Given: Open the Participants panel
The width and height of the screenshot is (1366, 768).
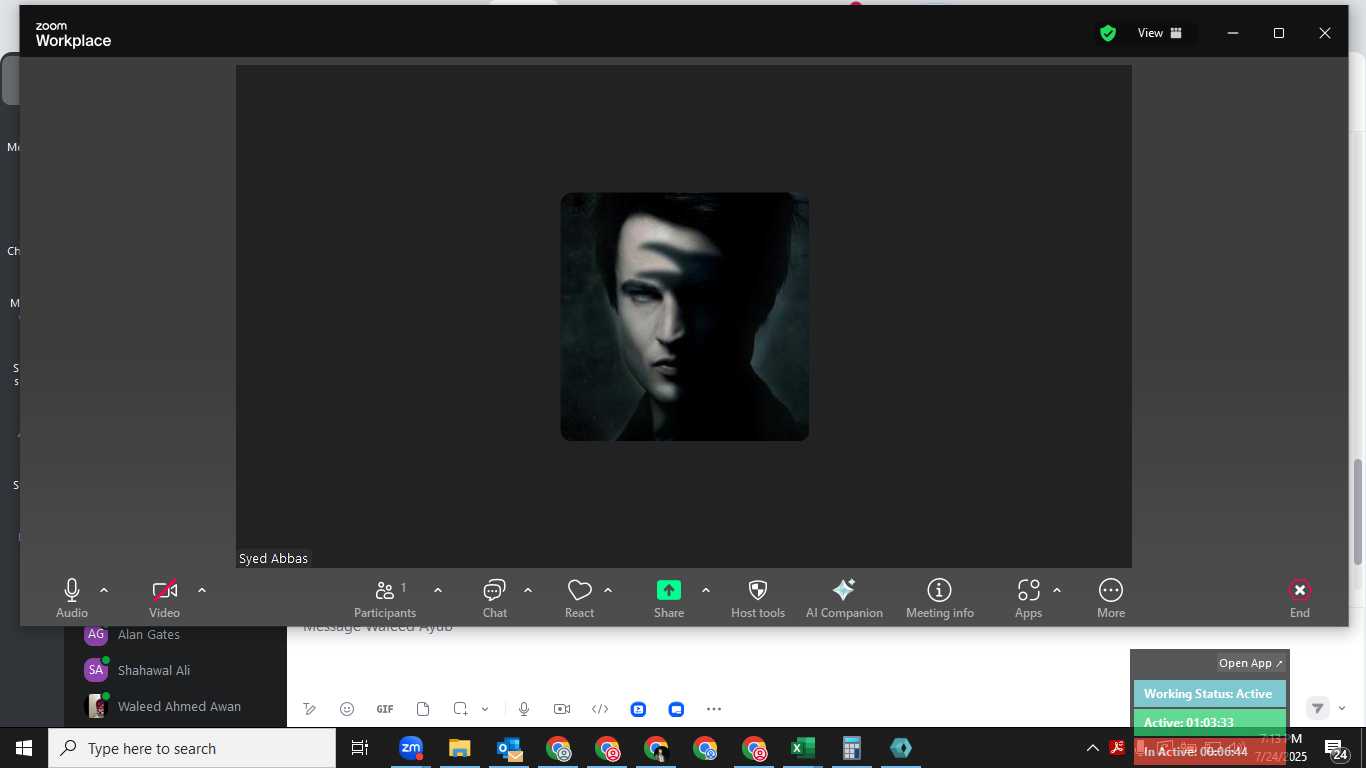Looking at the screenshot, I should (385, 598).
